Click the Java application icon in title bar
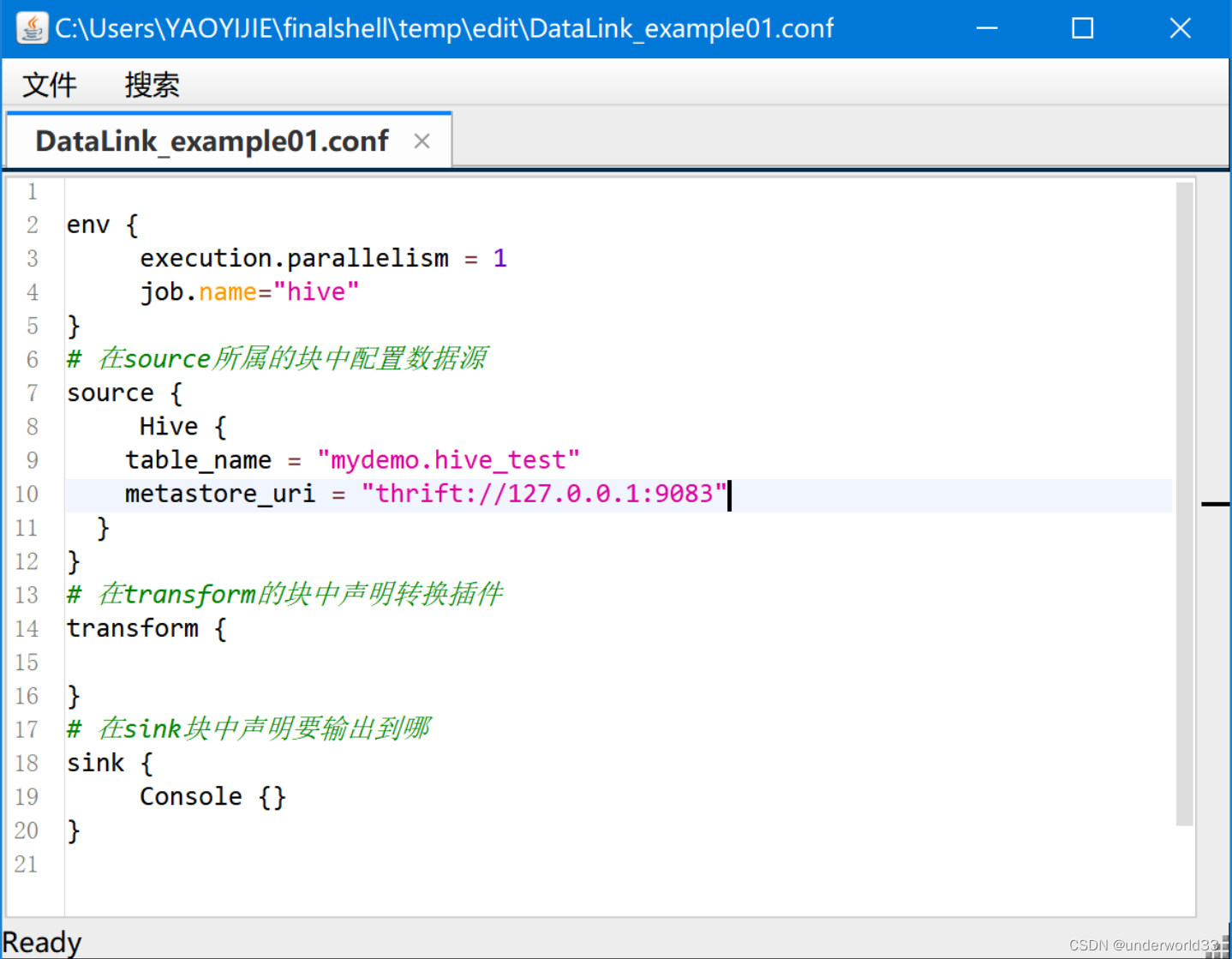The image size is (1232, 959). pos(31,27)
